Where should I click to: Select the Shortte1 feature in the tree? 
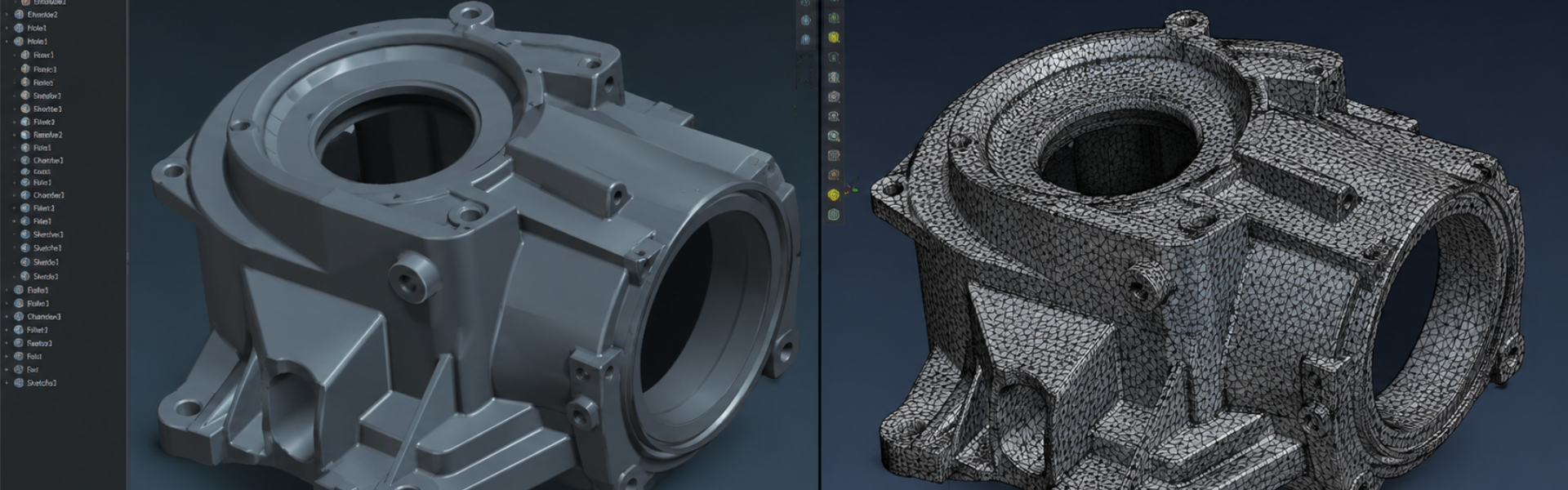(x=47, y=109)
